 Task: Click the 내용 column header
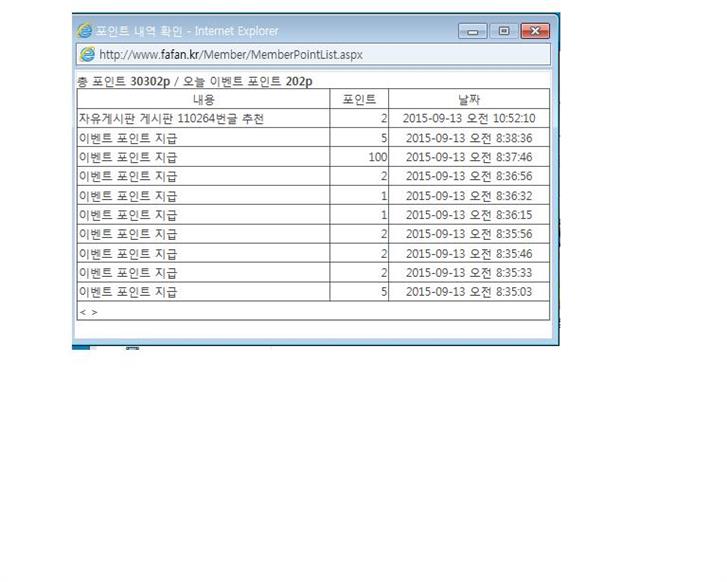[x=203, y=99]
